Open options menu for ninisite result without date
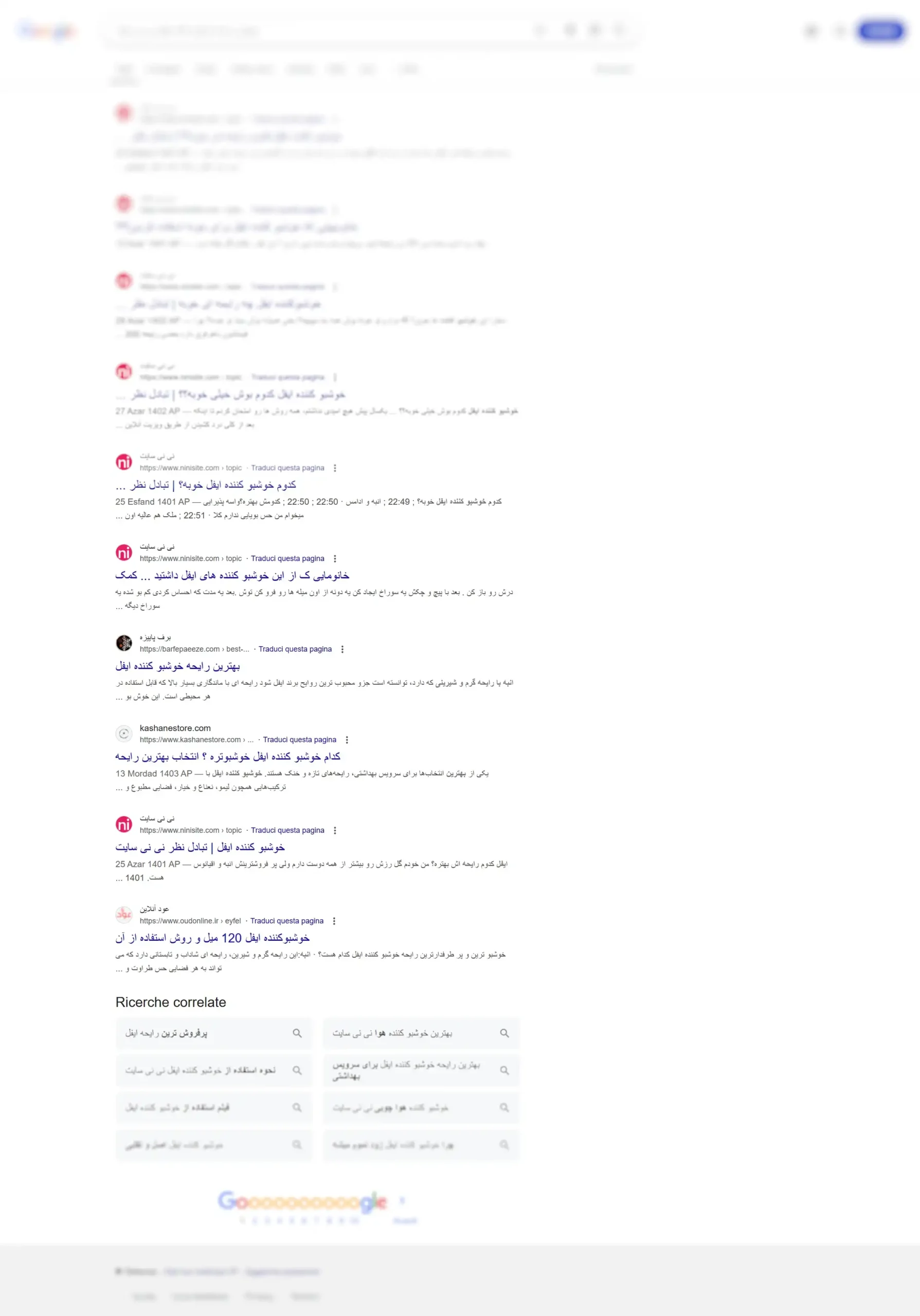This screenshot has height=1316, width=920. 335,558
